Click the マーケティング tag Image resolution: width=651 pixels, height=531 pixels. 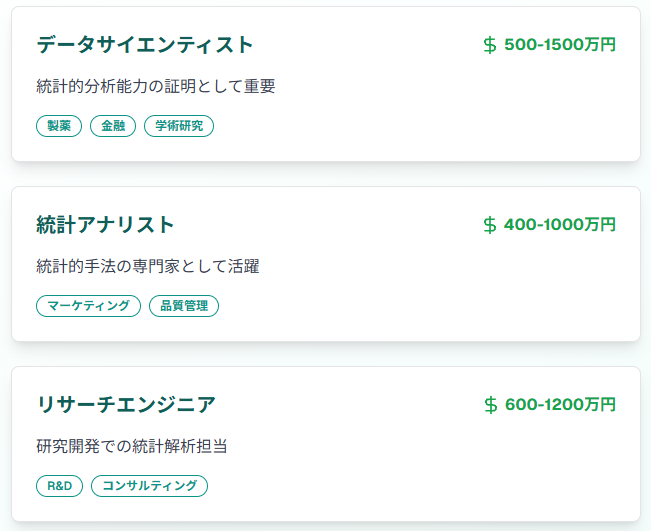point(88,306)
